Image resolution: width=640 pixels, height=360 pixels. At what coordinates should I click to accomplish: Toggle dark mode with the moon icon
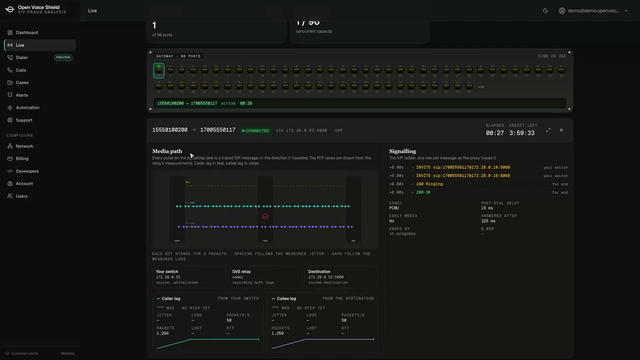coord(545,11)
